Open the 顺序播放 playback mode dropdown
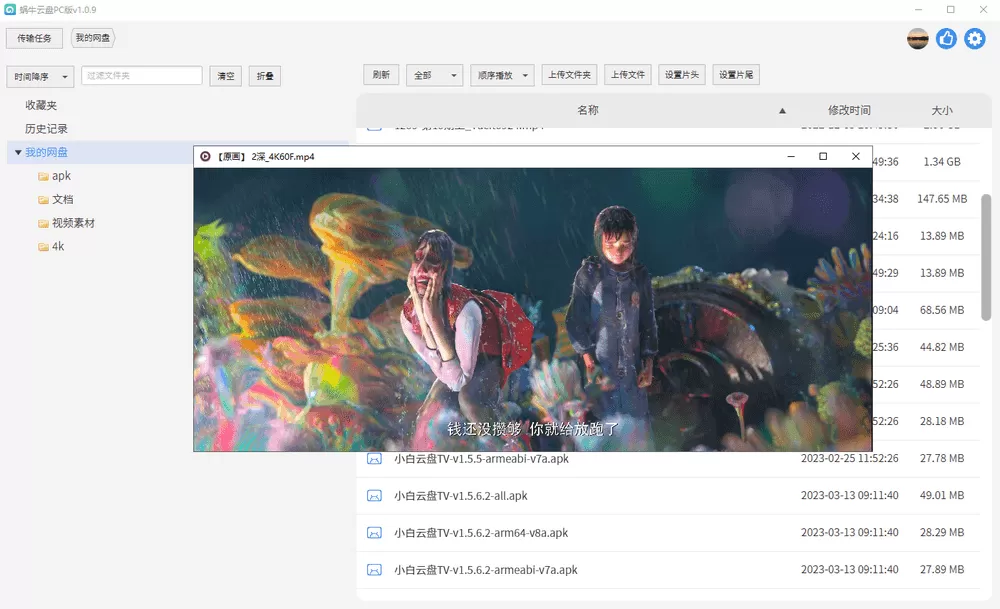Image resolution: width=1000 pixels, height=609 pixels. point(501,74)
